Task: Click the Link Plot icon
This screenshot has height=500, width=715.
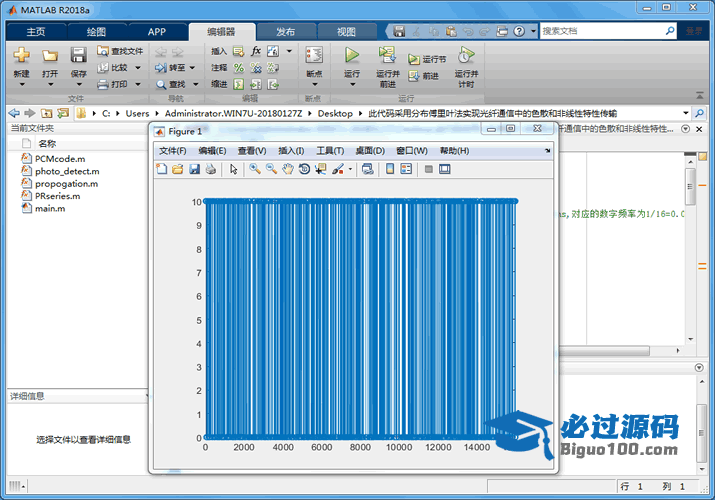Action: pos(368,169)
